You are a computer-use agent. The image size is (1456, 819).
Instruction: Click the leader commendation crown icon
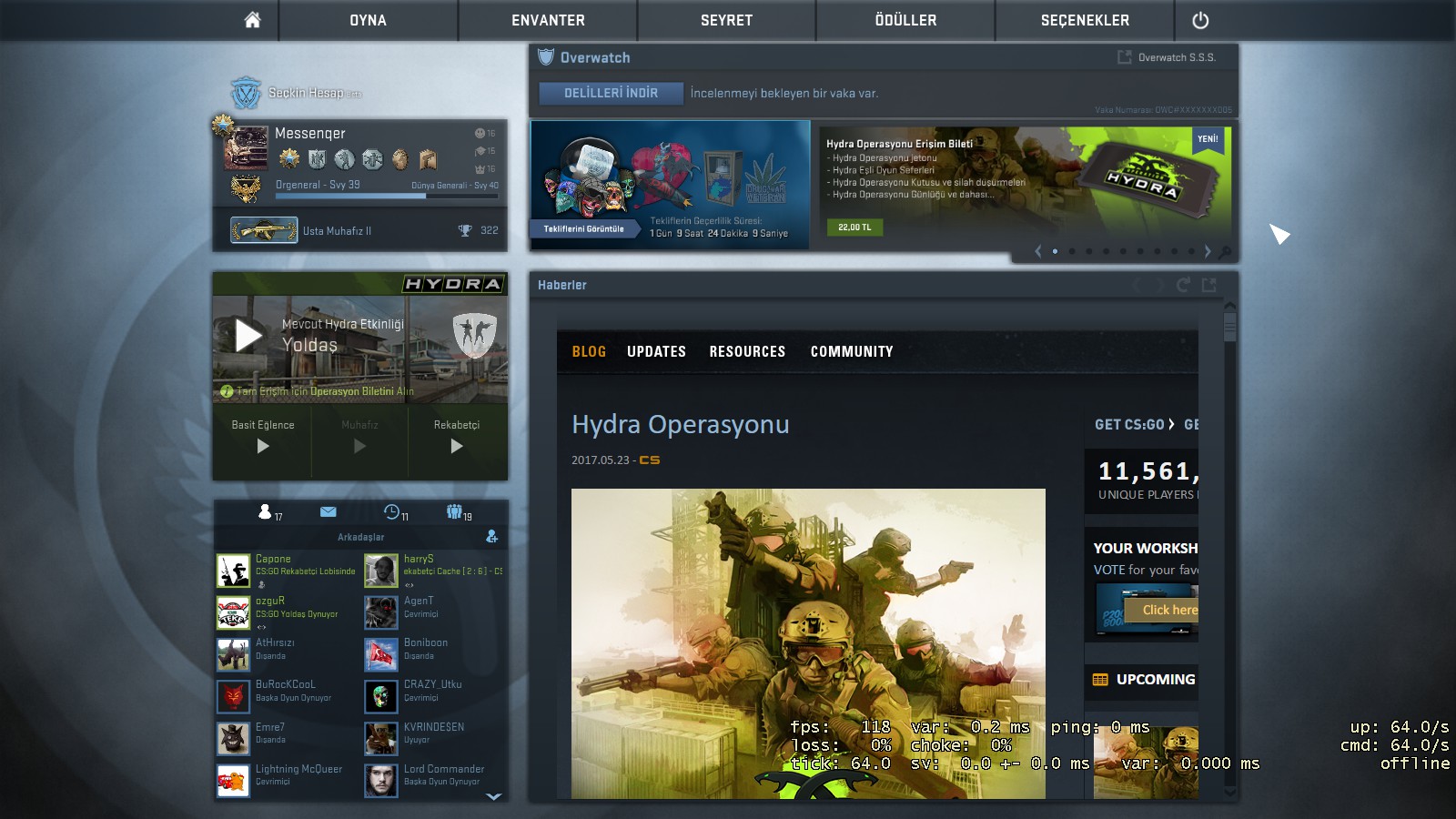click(480, 169)
